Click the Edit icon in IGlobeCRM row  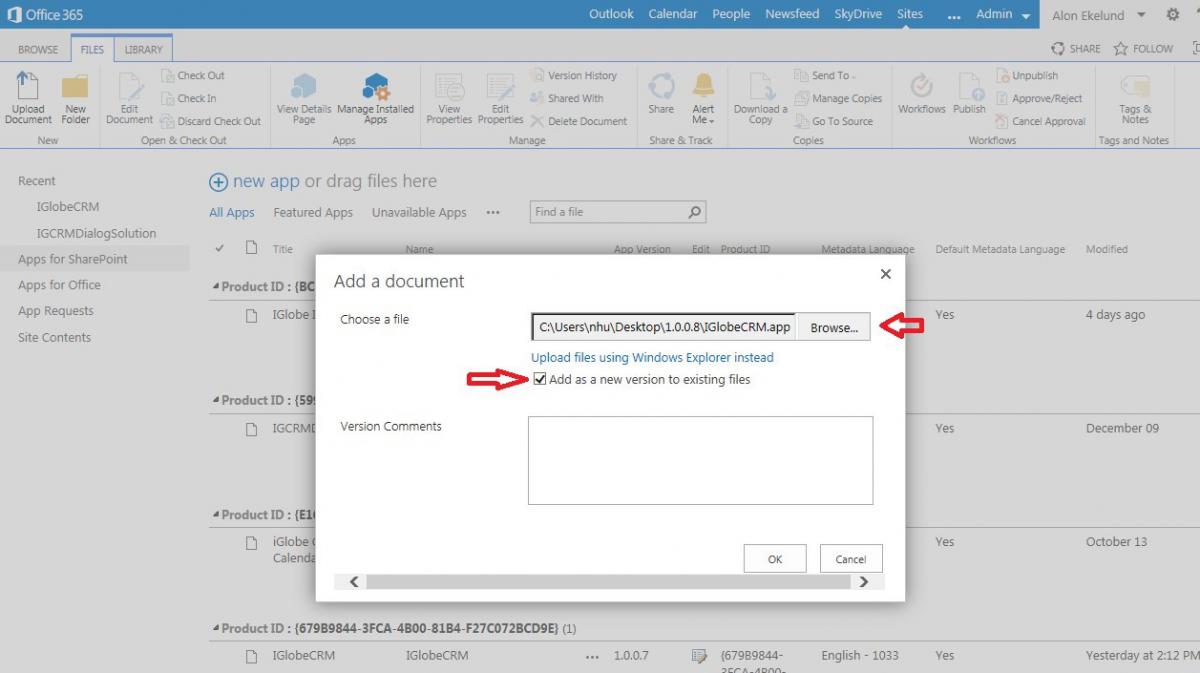tap(699, 656)
